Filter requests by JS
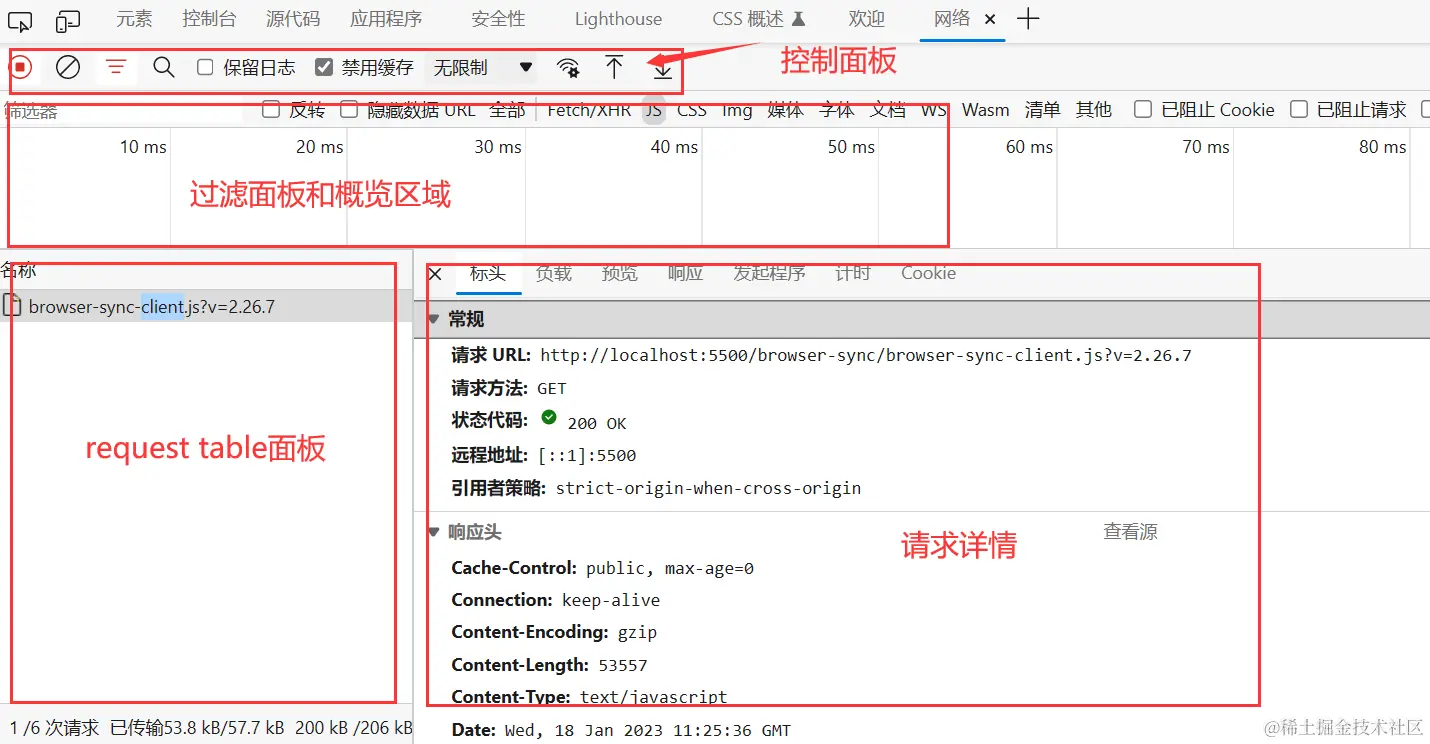 (653, 110)
